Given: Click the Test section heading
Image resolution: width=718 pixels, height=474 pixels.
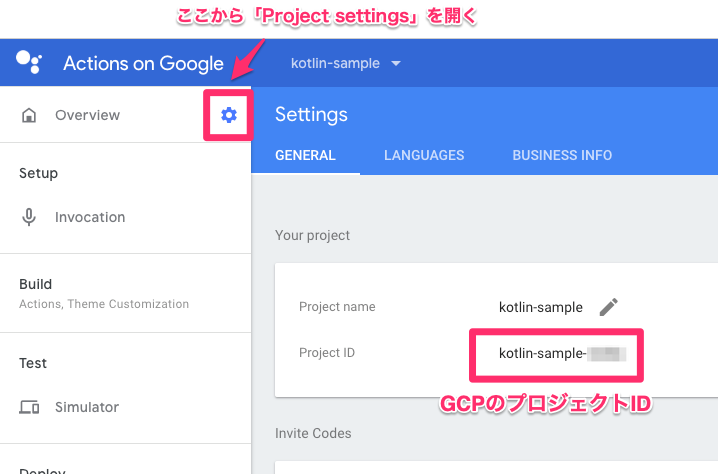Looking at the screenshot, I should click(x=33, y=363).
